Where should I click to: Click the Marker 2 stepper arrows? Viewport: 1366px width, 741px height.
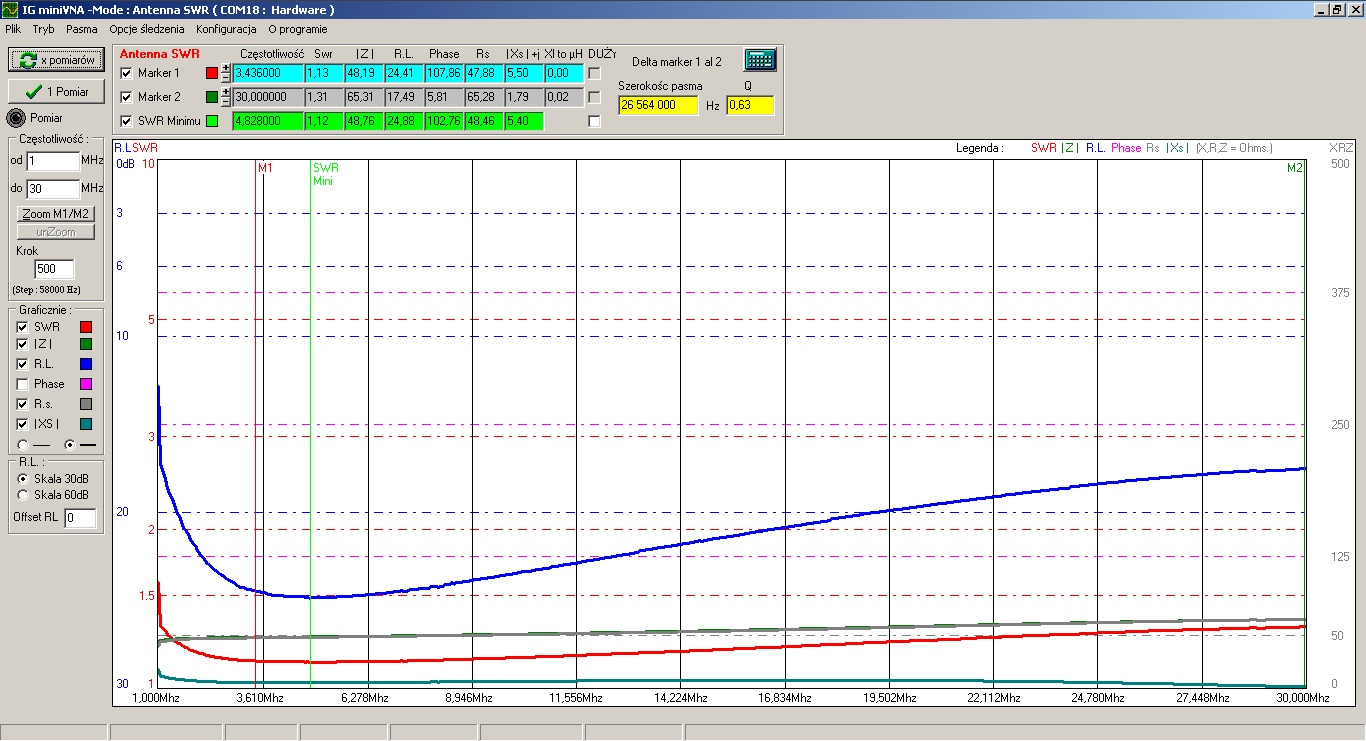pyautogui.click(x=226, y=97)
